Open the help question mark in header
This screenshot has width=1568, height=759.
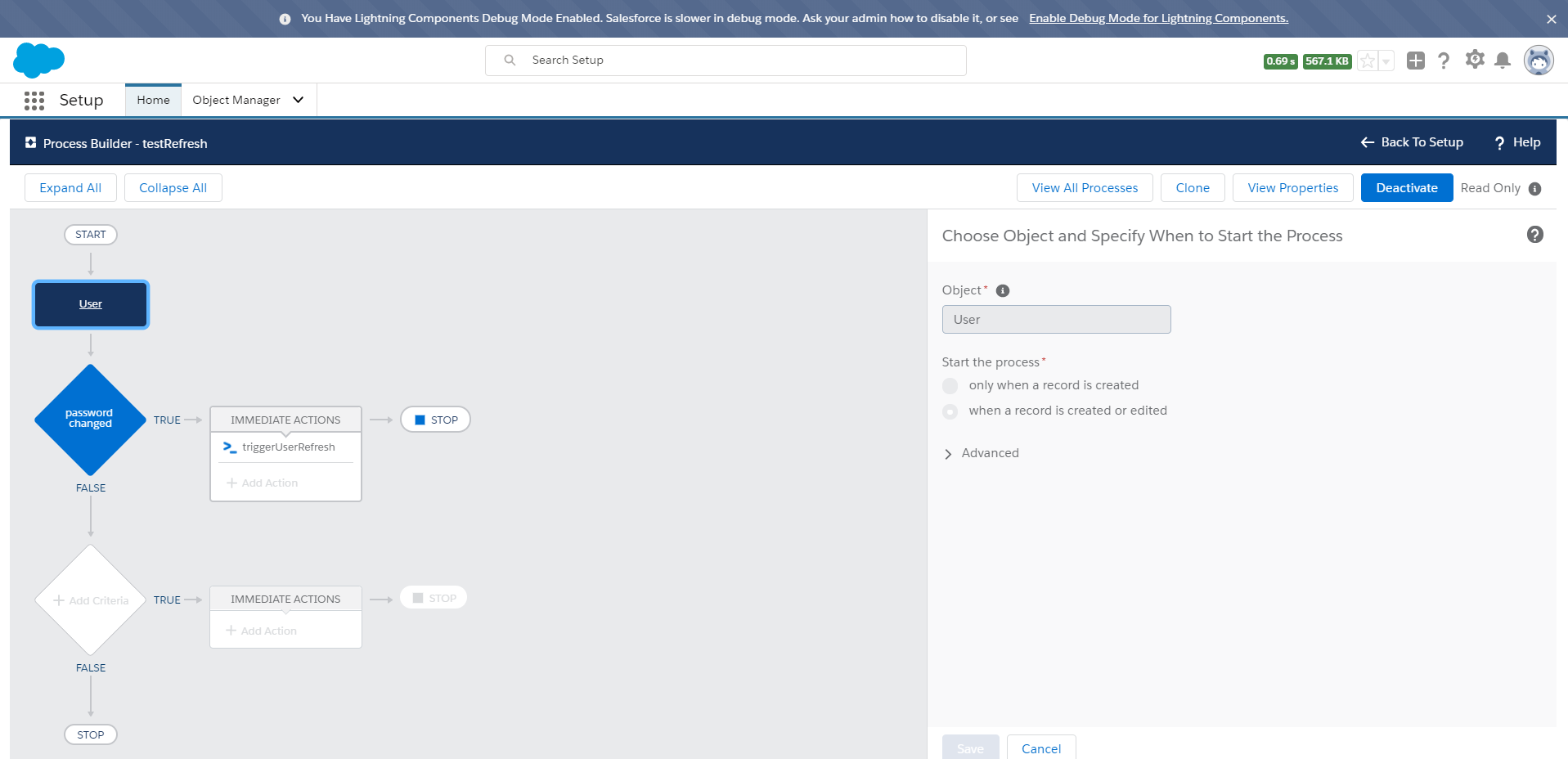[x=1444, y=61]
